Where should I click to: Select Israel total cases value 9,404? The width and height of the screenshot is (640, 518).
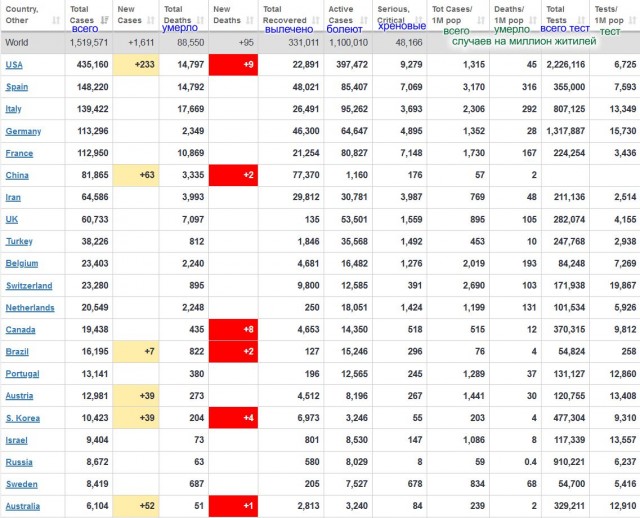point(97,440)
